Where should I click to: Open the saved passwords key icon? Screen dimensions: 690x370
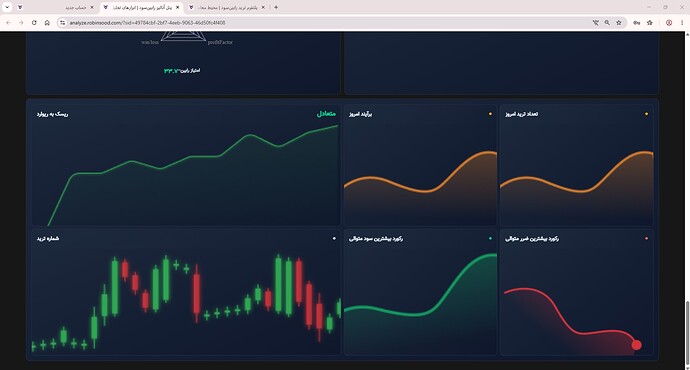point(636,22)
